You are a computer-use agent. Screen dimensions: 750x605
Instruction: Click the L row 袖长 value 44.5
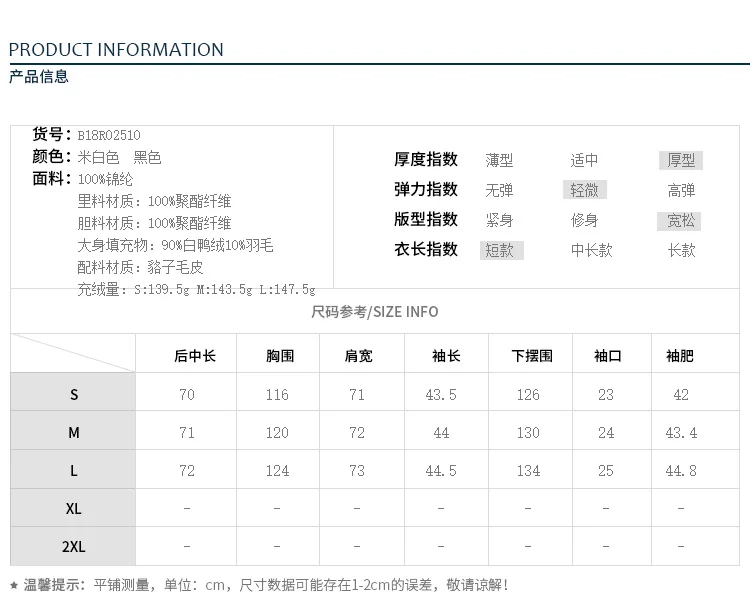click(441, 471)
